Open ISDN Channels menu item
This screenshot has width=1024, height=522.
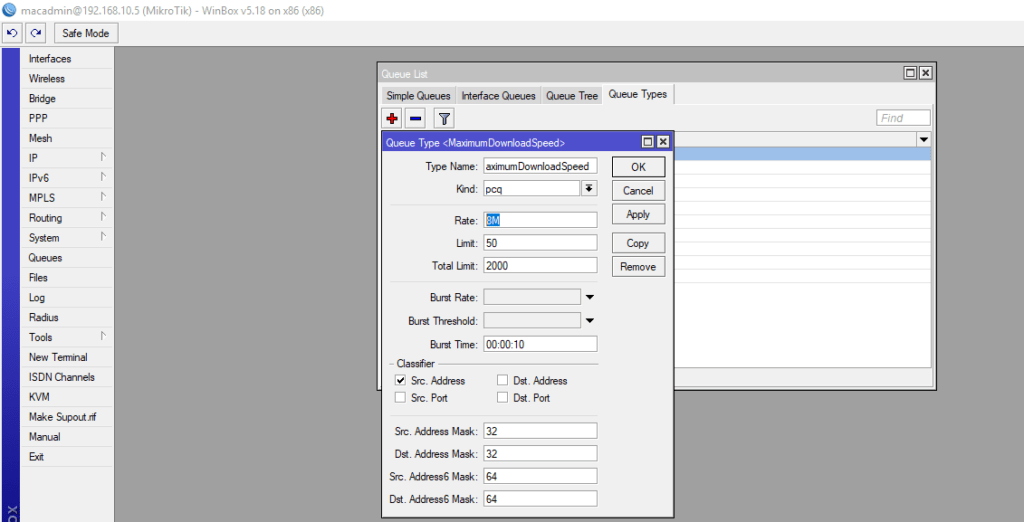click(x=67, y=378)
